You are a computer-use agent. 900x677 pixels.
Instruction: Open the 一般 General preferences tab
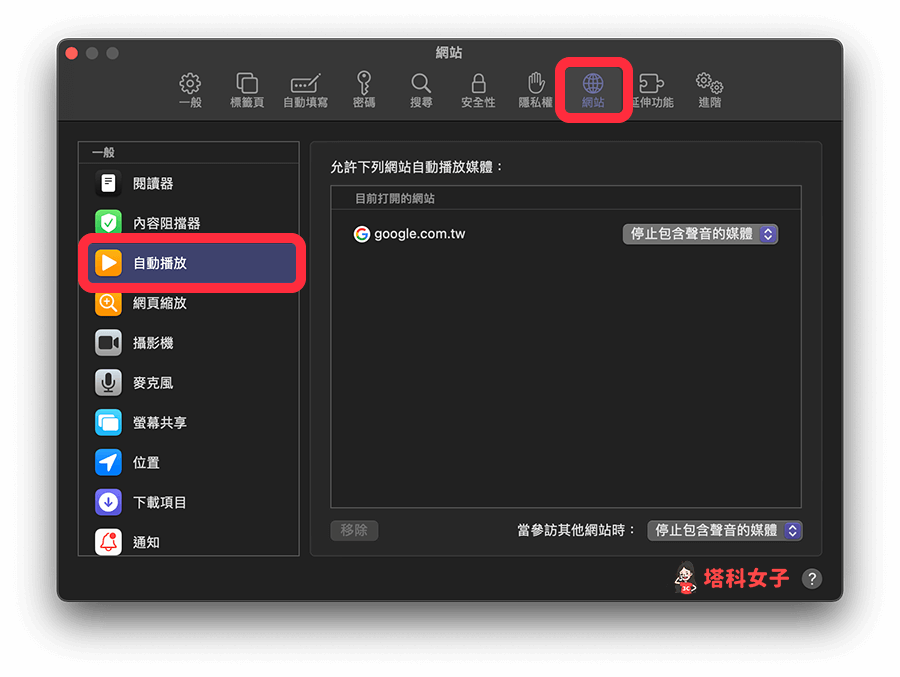click(x=190, y=90)
